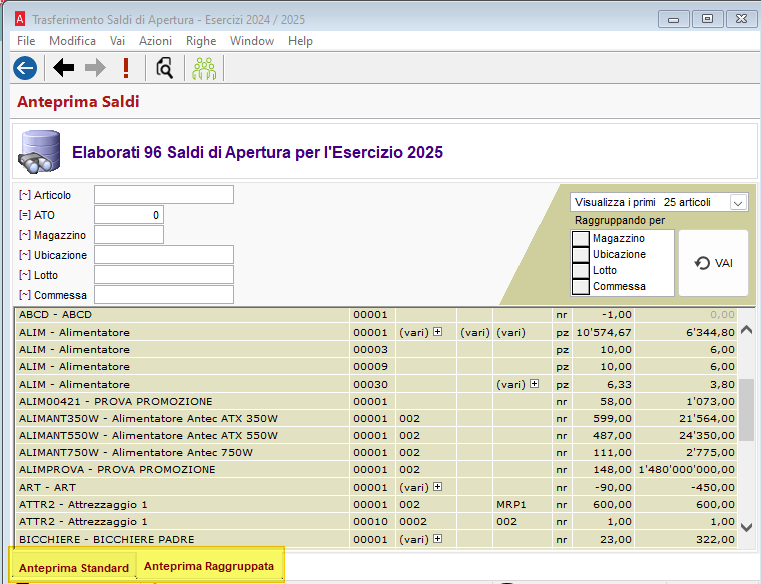Click magazzino 00010 in ATTR2 row
The image size is (761, 584).
coord(370,521)
